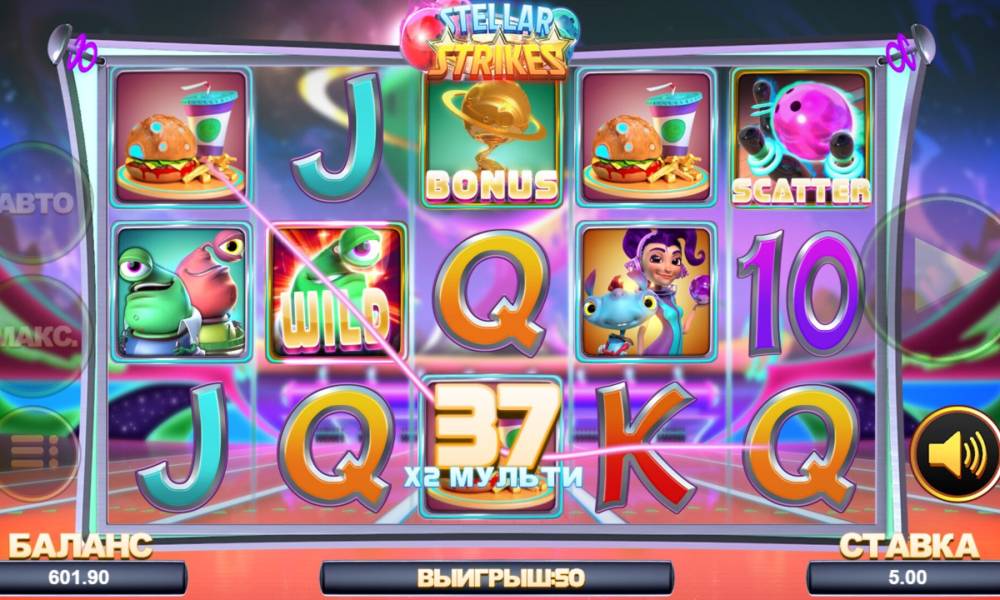Click the SCATTER bowling ball symbol
1000x600 pixels.
[x=802, y=138]
